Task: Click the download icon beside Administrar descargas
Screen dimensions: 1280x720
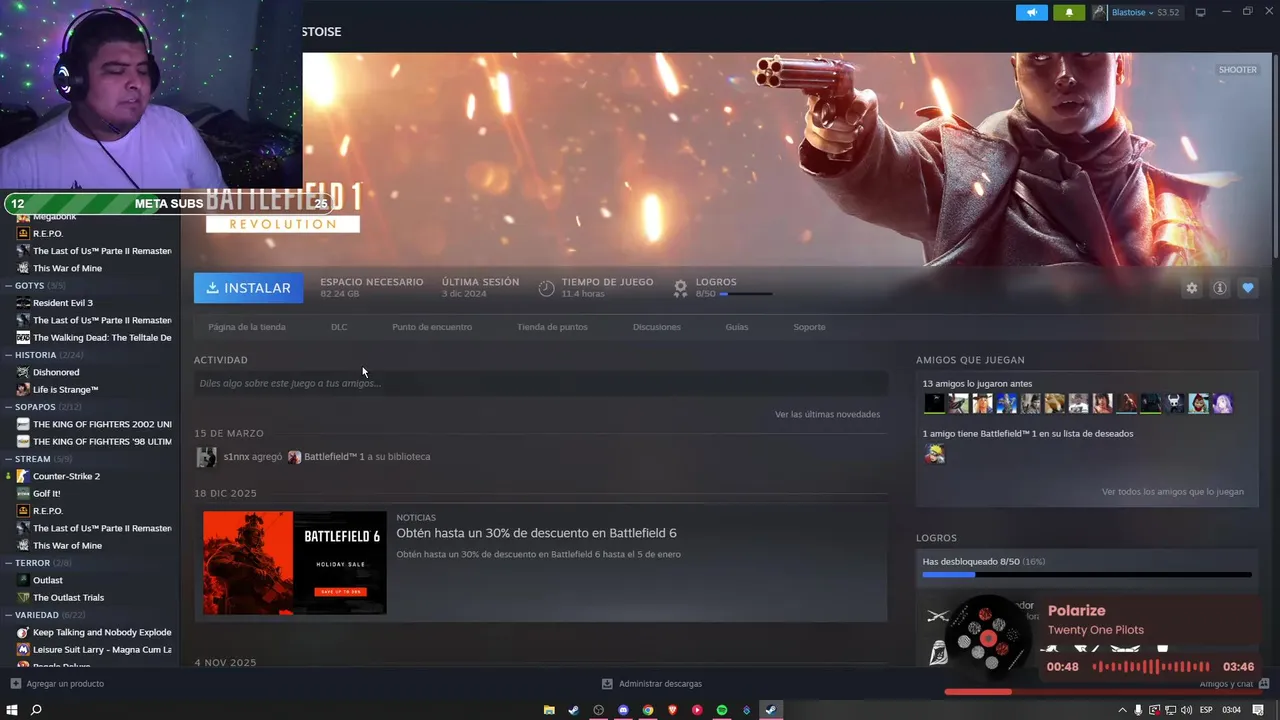Action: click(x=607, y=684)
